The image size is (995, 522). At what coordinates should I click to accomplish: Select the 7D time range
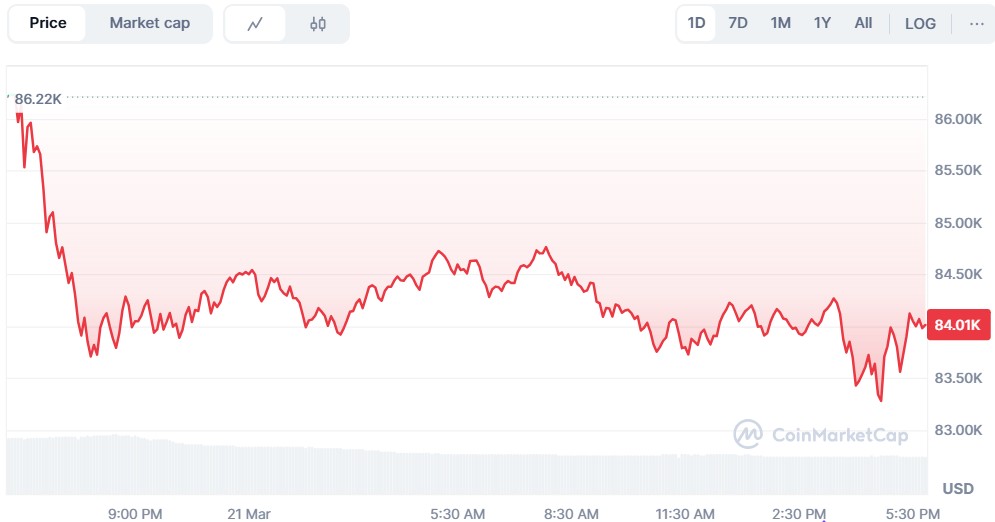(738, 23)
